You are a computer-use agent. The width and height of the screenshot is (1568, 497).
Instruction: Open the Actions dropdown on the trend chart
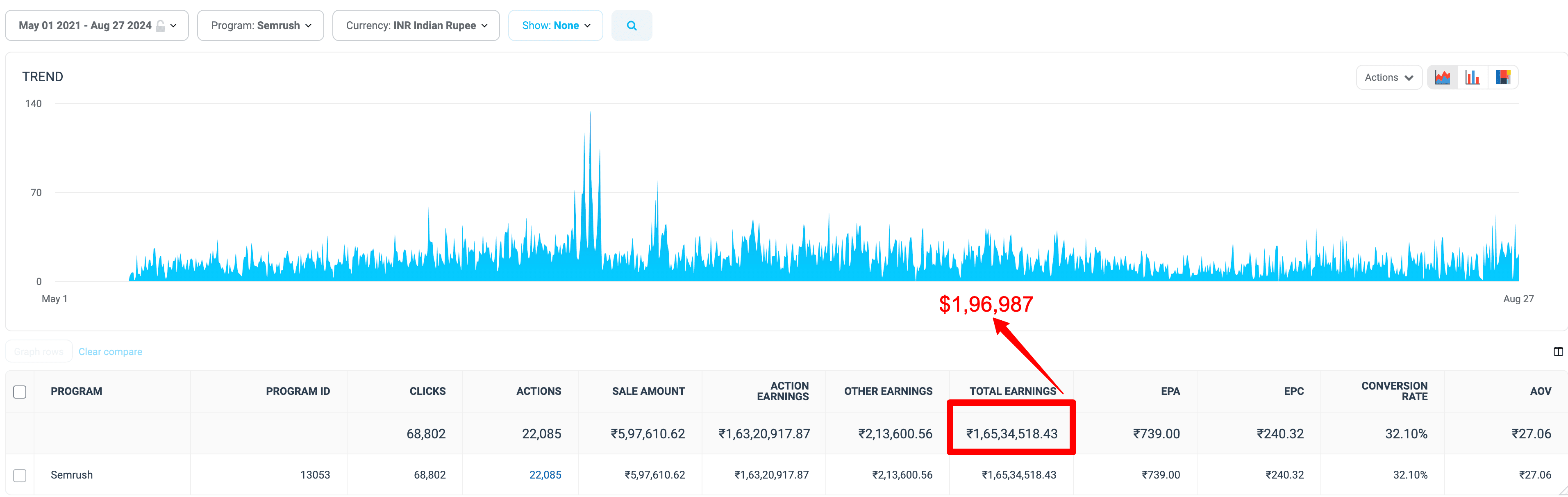[x=1388, y=77]
